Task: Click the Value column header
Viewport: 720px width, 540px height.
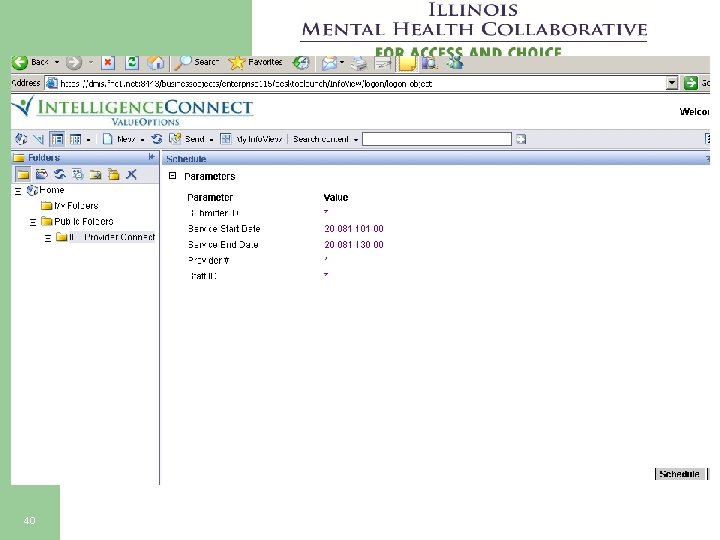Action: 336,197
